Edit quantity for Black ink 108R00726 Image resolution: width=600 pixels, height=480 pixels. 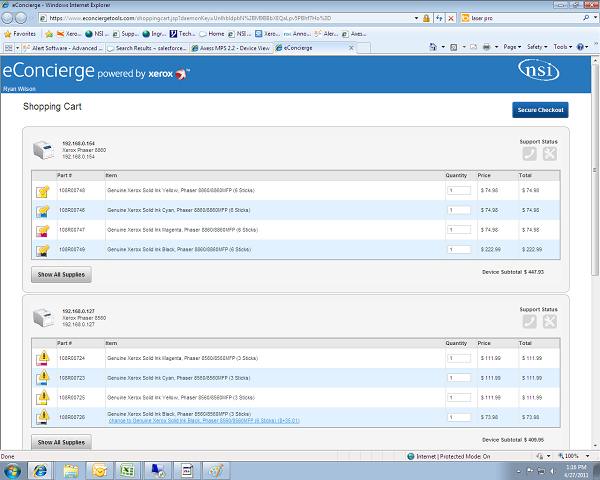tap(459, 417)
